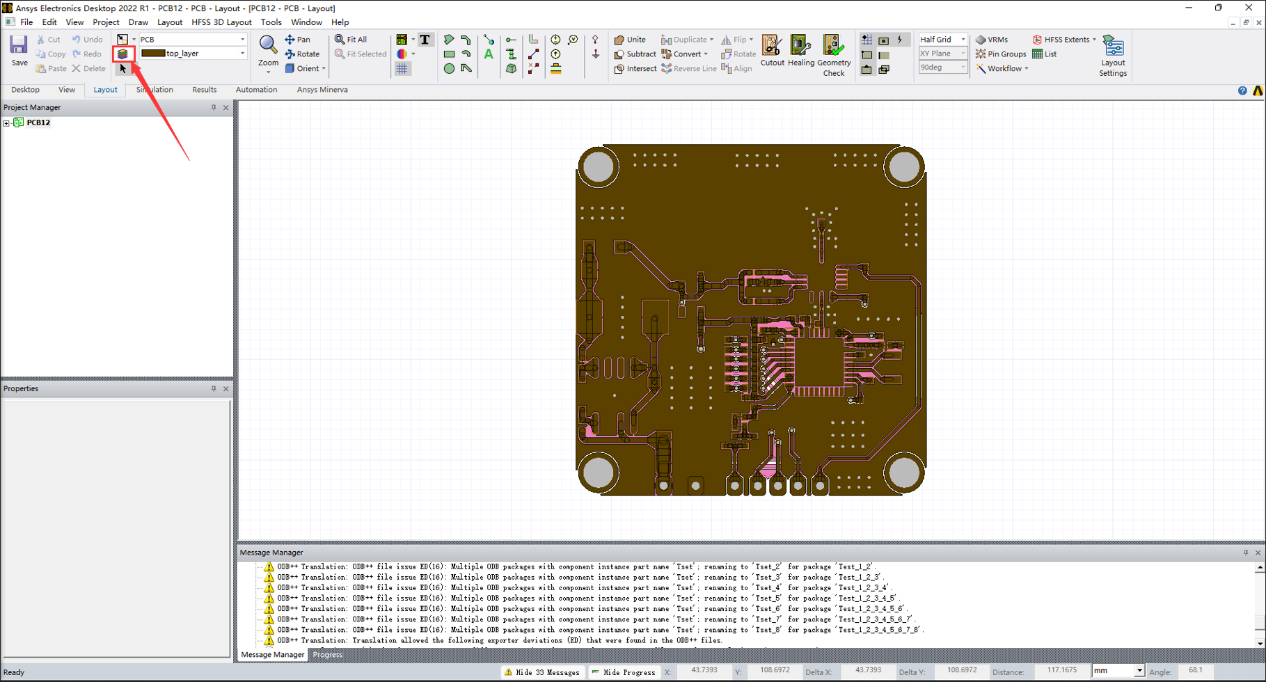Close the Project Manager panel
This screenshot has width=1266, height=682.
coord(225,108)
